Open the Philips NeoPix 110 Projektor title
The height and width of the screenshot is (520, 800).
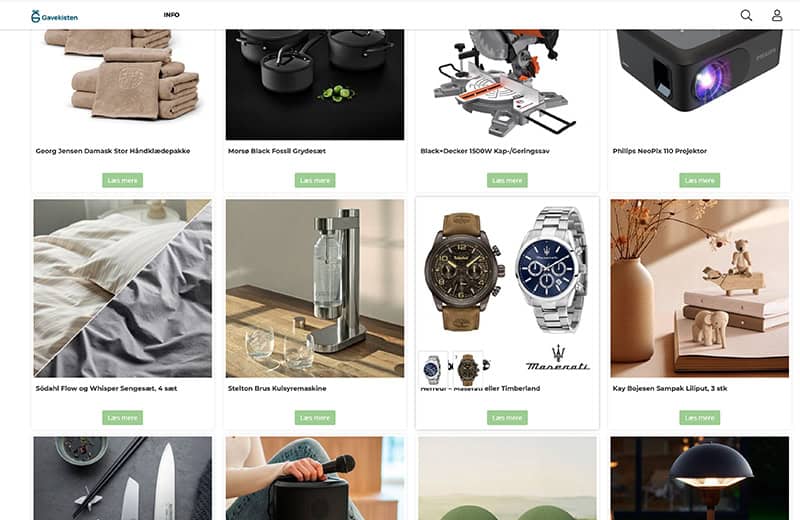pyautogui.click(x=660, y=151)
